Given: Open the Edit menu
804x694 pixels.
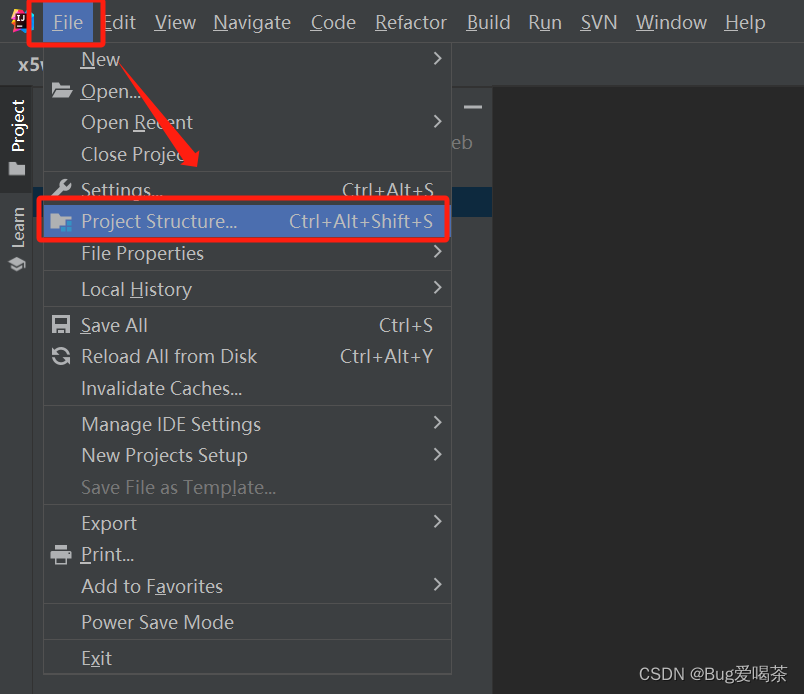Looking at the screenshot, I should click(119, 22).
